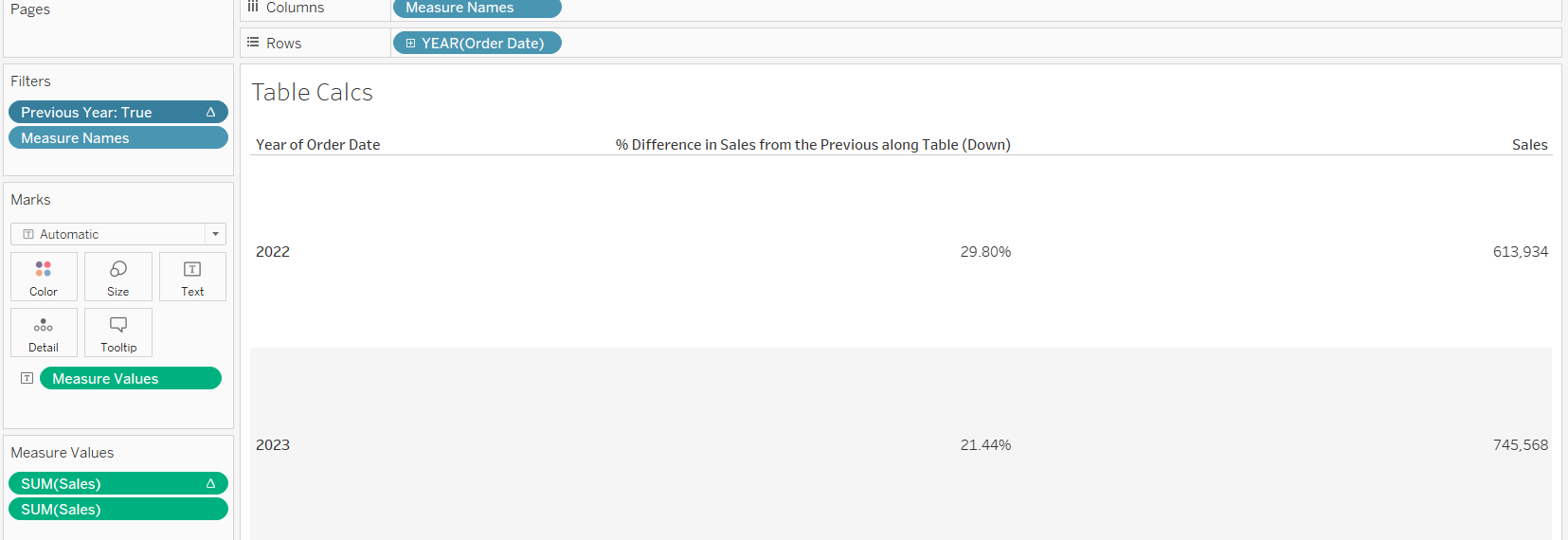
Task: Open the Color marks card
Action: click(x=44, y=277)
